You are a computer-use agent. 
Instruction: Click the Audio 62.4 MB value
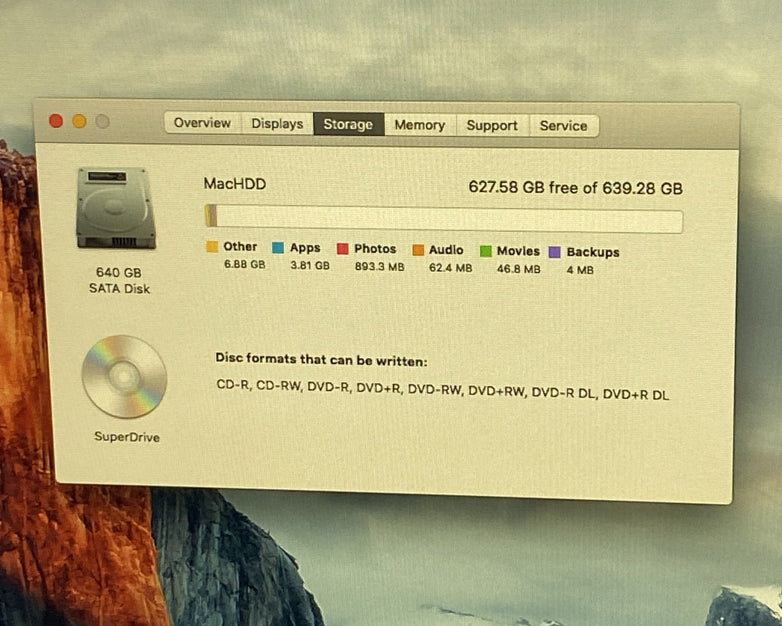pyautogui.click(x=450, y=268)
